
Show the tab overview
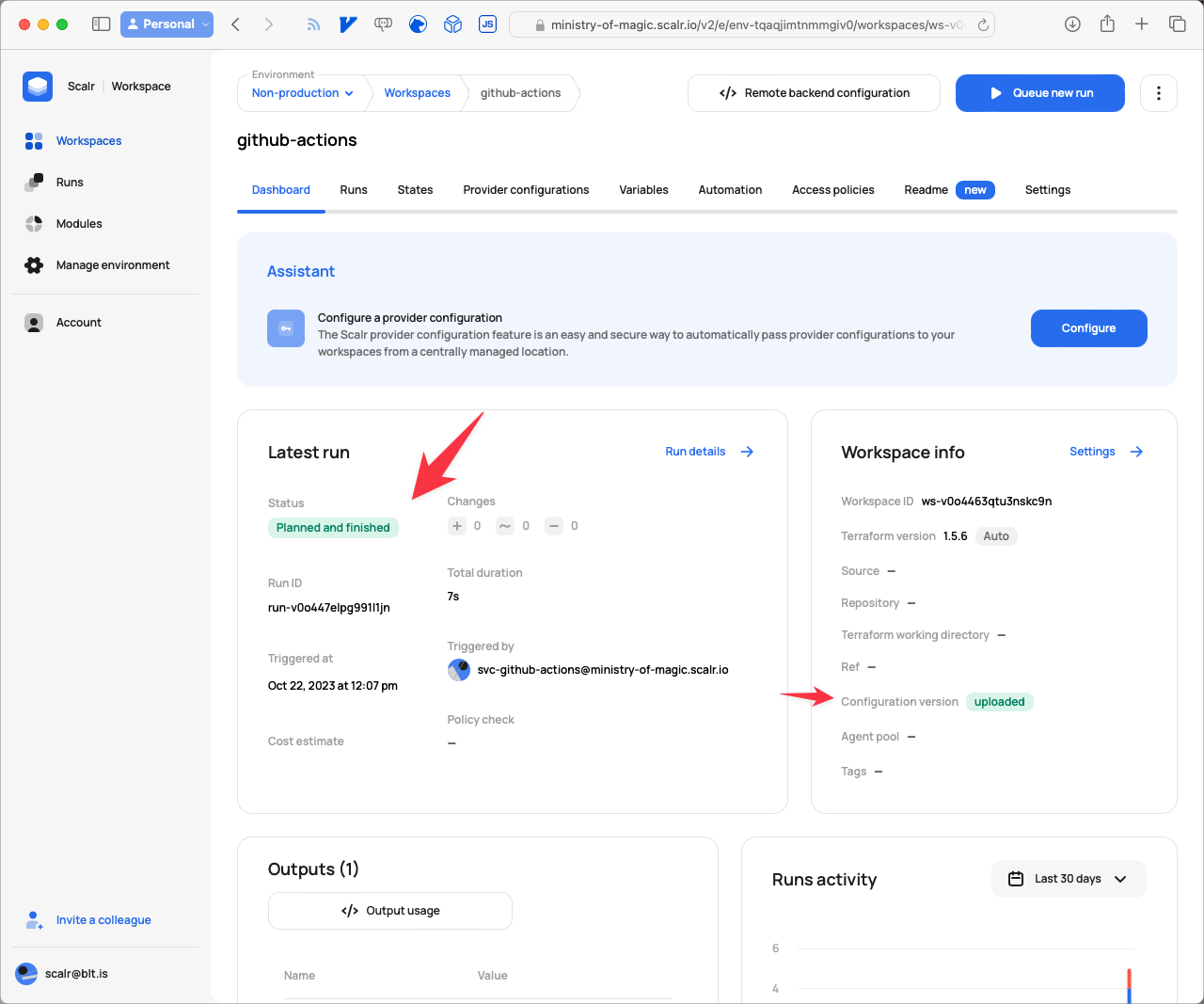[1177, 24]
